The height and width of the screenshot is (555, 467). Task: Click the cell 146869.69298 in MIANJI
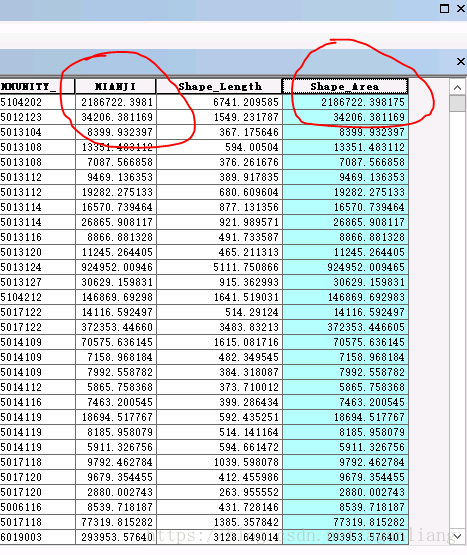click(115, 297)
